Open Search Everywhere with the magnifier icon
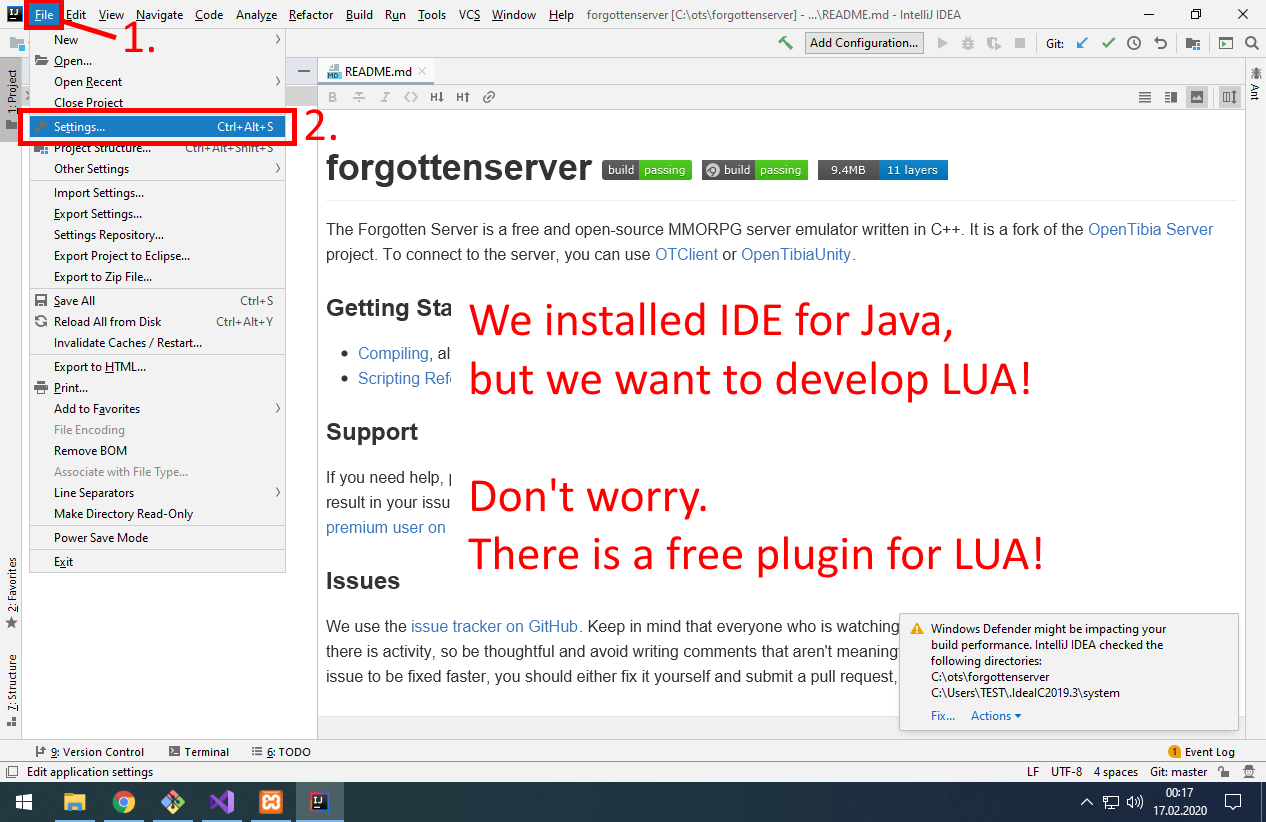The width and height of the screenshot is (1266, 822). [x=1251, y=43]
